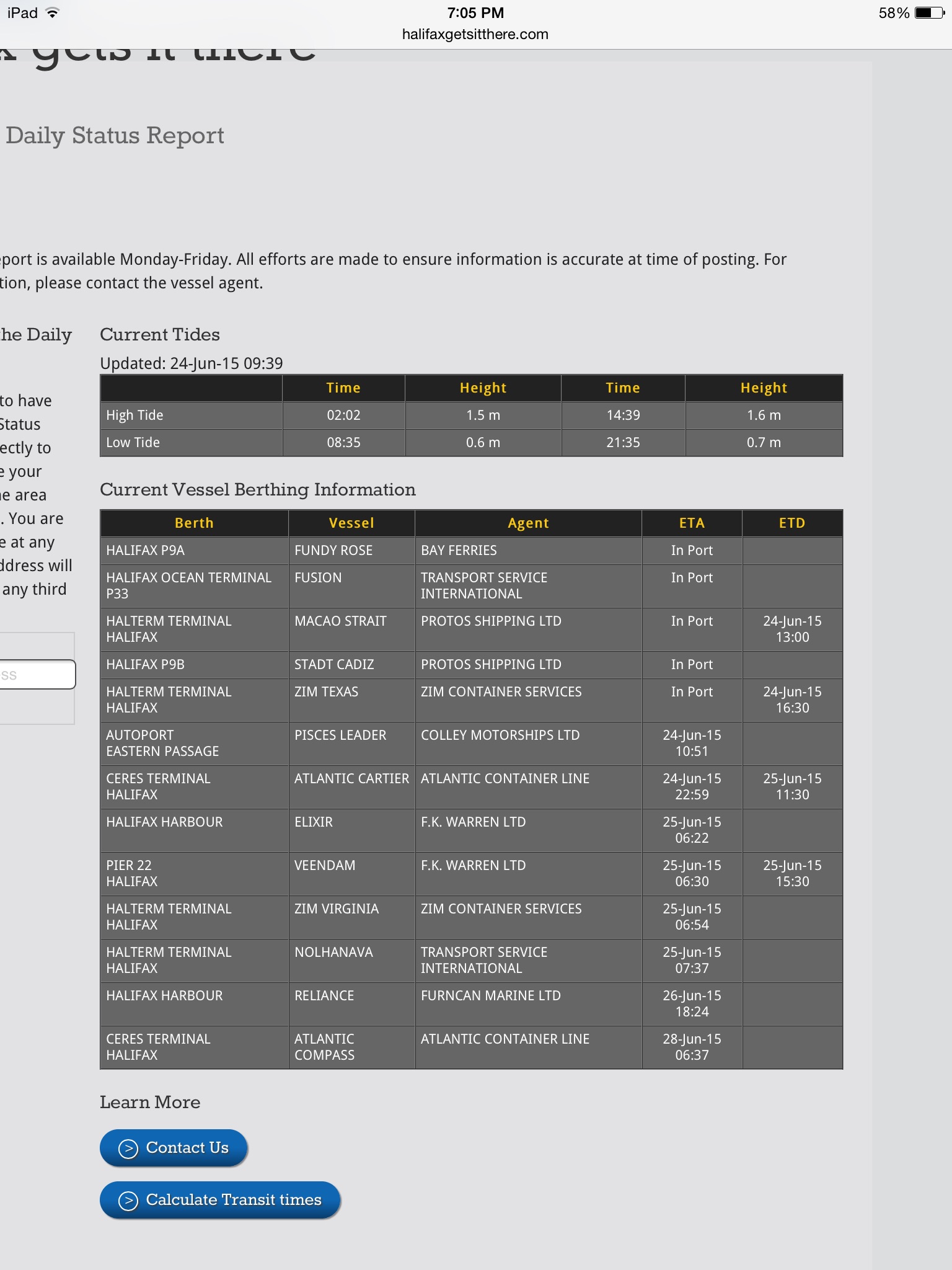
Task: Select the FUNDY ROSE vessel row
Action: [333, 551]
